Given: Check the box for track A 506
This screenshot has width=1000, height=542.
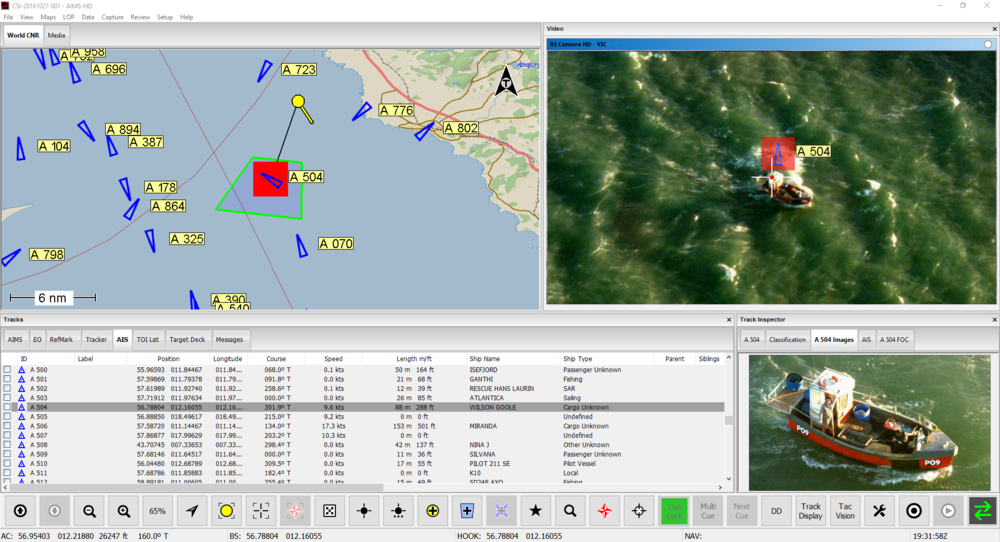Looking at the screenshot, I should point(8,426).
